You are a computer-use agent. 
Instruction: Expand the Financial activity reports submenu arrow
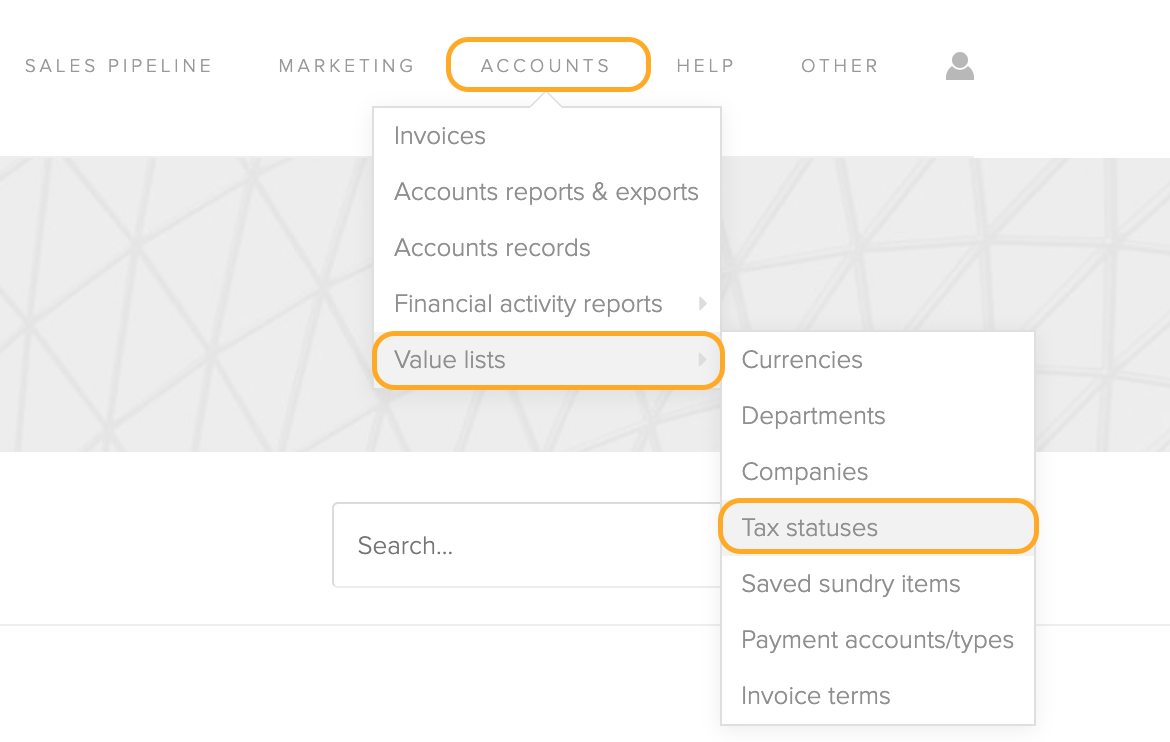[702, 303]
